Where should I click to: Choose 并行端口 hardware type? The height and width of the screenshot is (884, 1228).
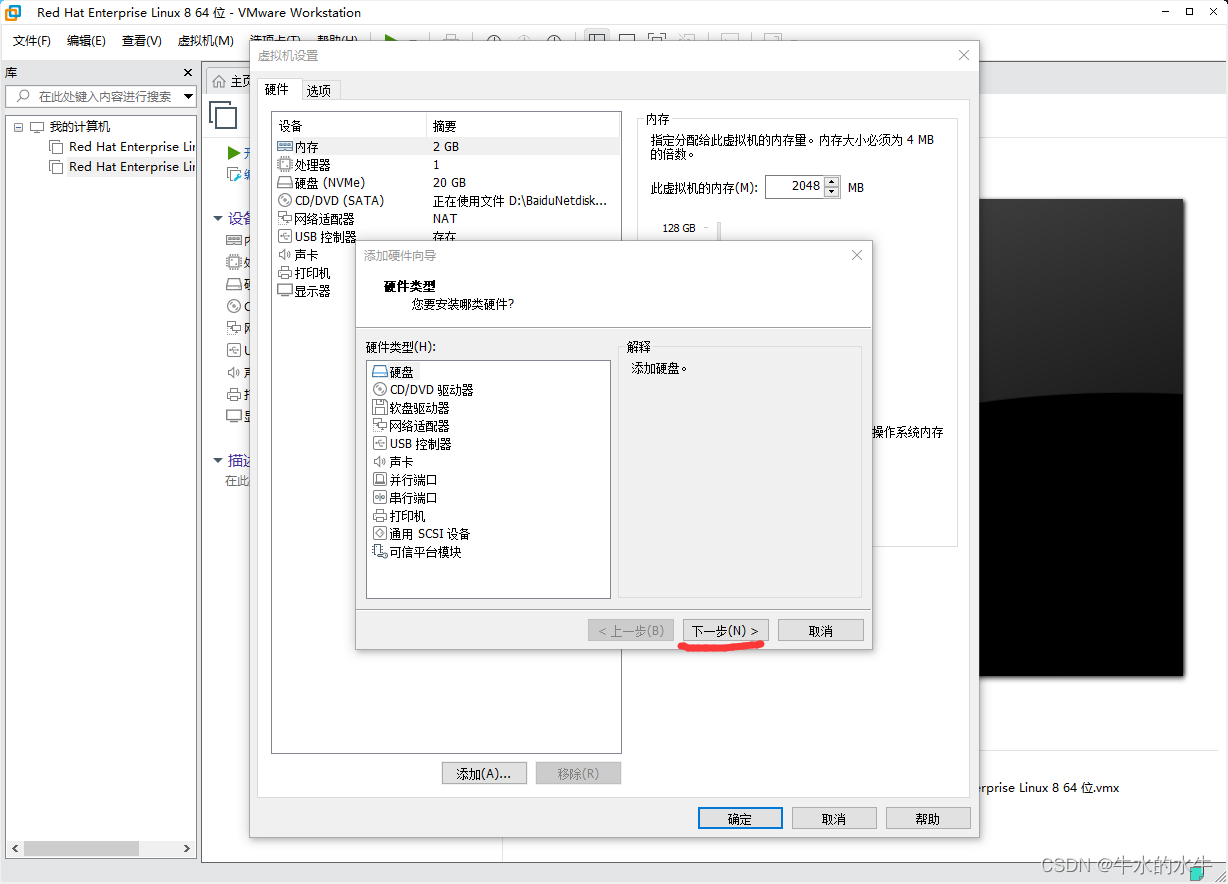click(x=405, y=480)
